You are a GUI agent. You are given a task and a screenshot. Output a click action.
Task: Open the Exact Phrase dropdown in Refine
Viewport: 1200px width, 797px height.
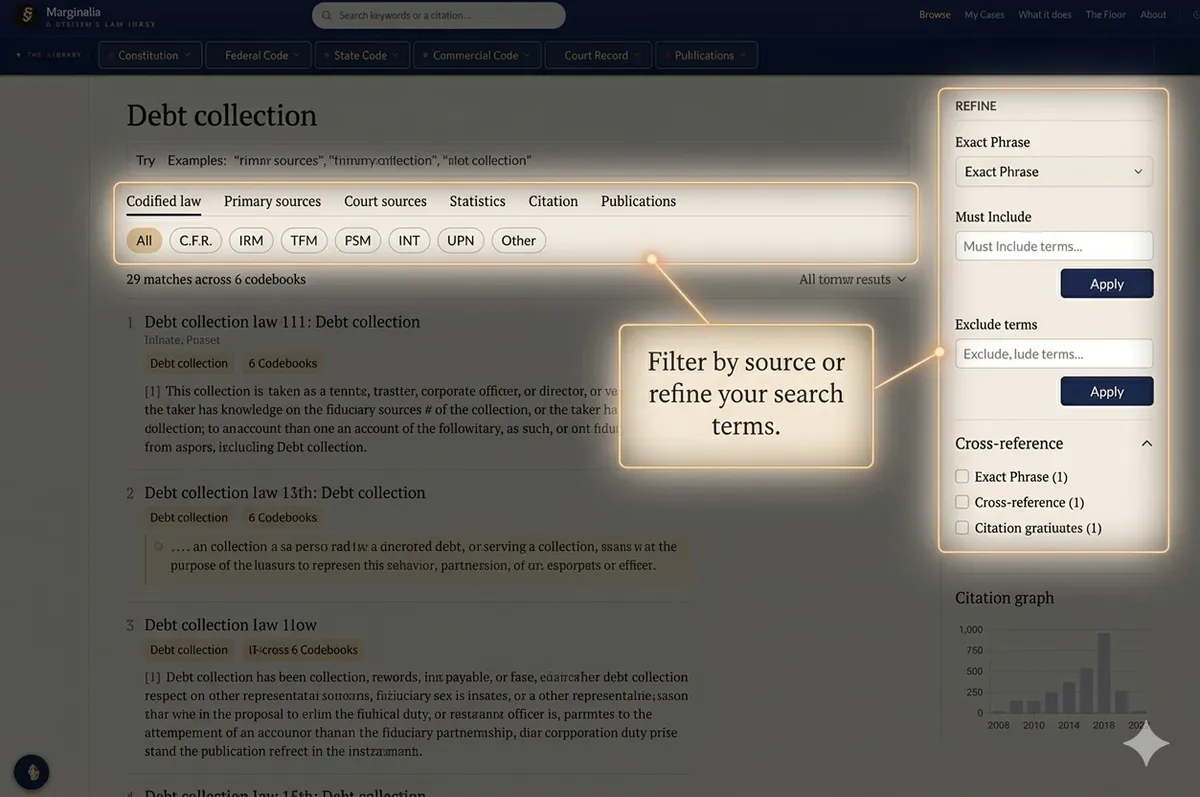tap(1054, 172)
